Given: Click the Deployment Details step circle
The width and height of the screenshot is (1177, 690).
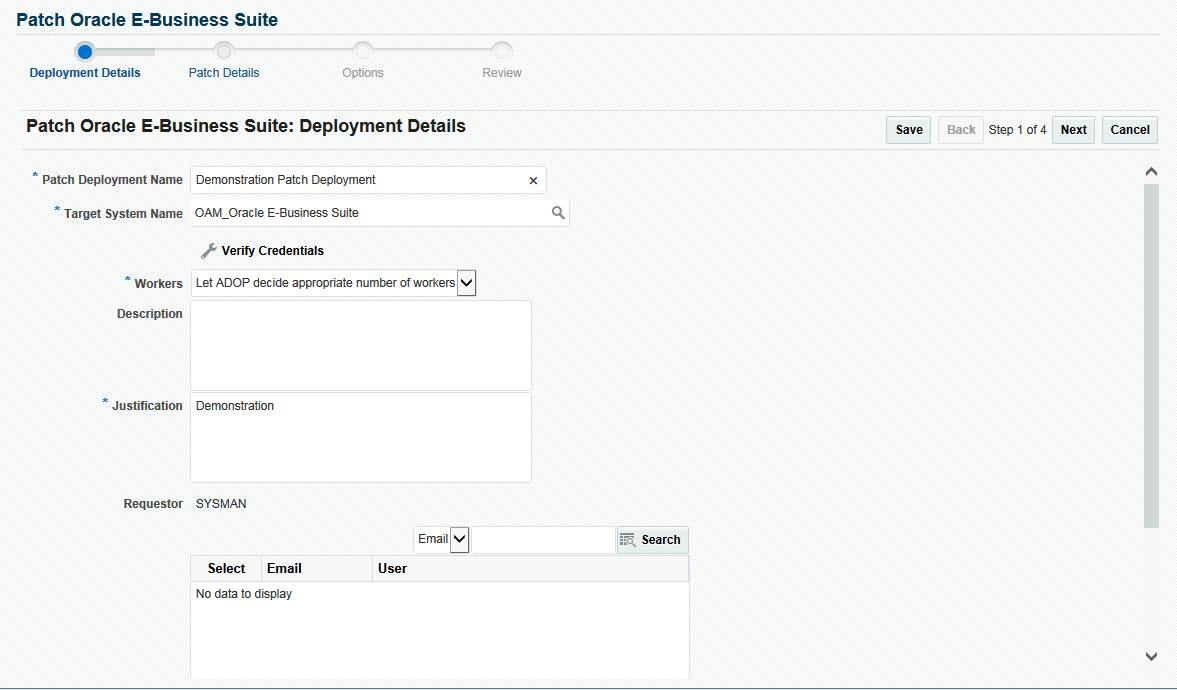Looking at the screenshot, I should pyautogui.click(x=85, y=52).
